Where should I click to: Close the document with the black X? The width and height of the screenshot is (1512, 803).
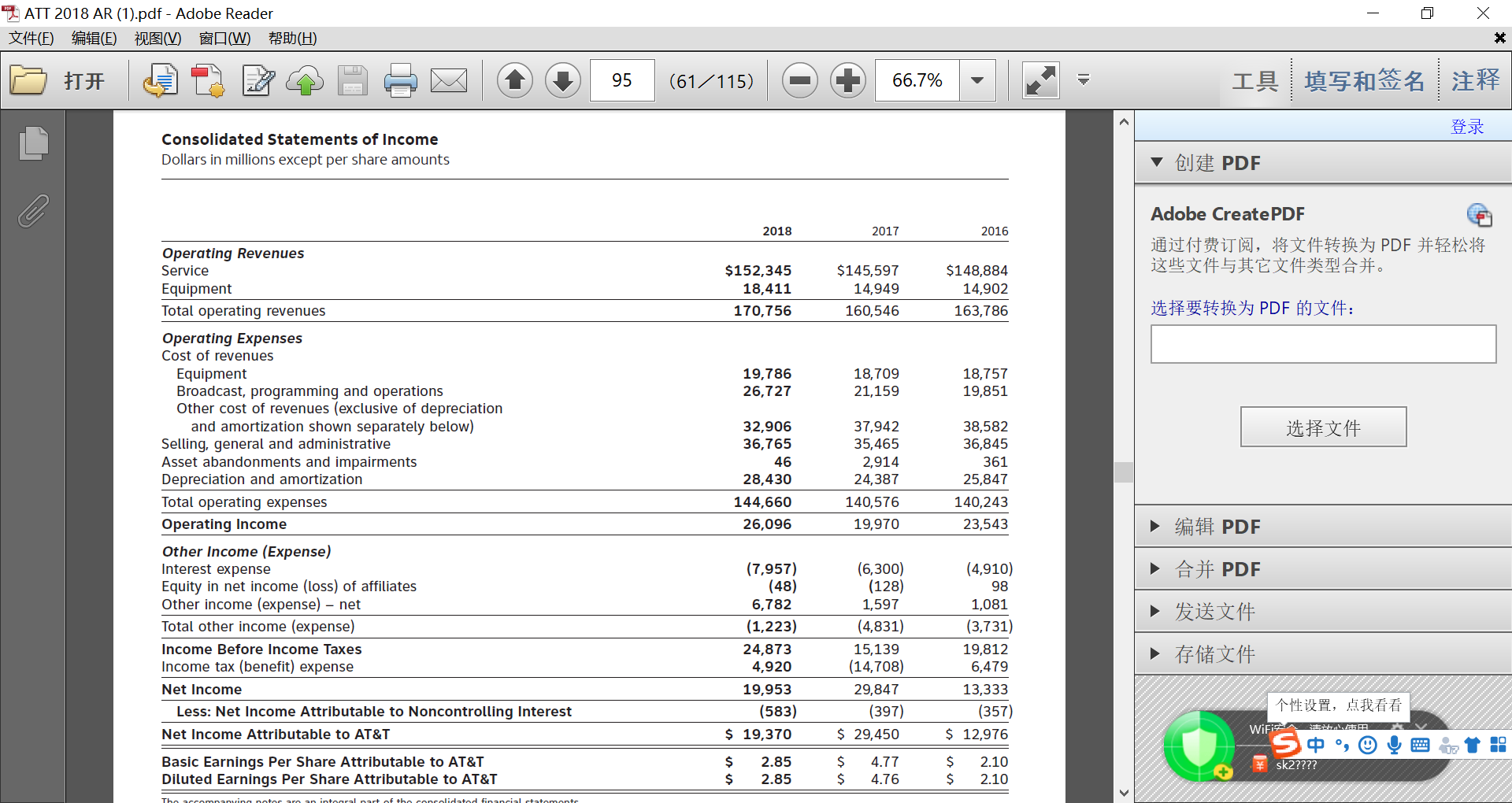coord(1499,38)
